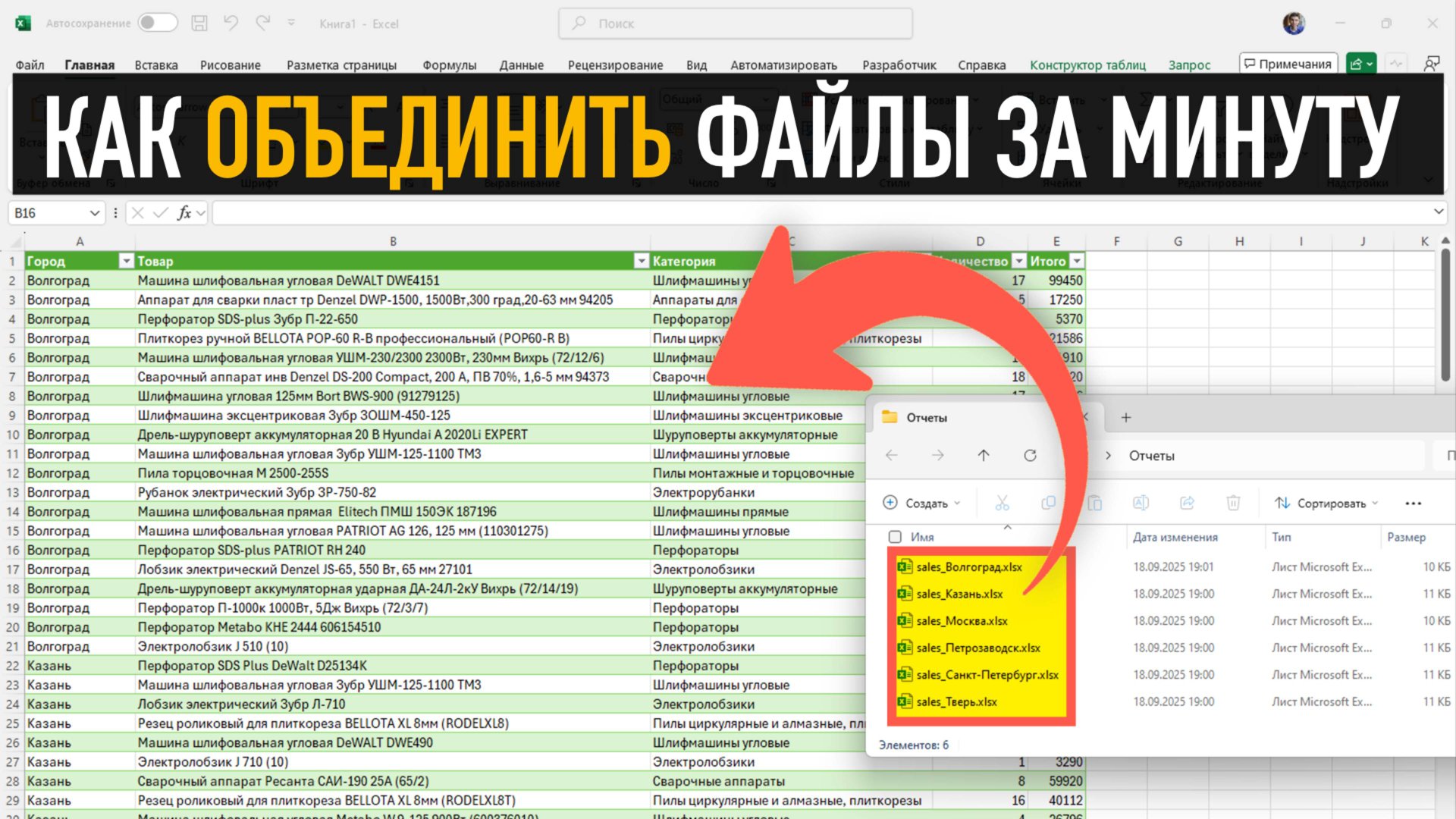The height and width of the screenshot is (819, 1456).
Task: Click the Cut icon in the Отчеты toolbar
Action: 1003,502
